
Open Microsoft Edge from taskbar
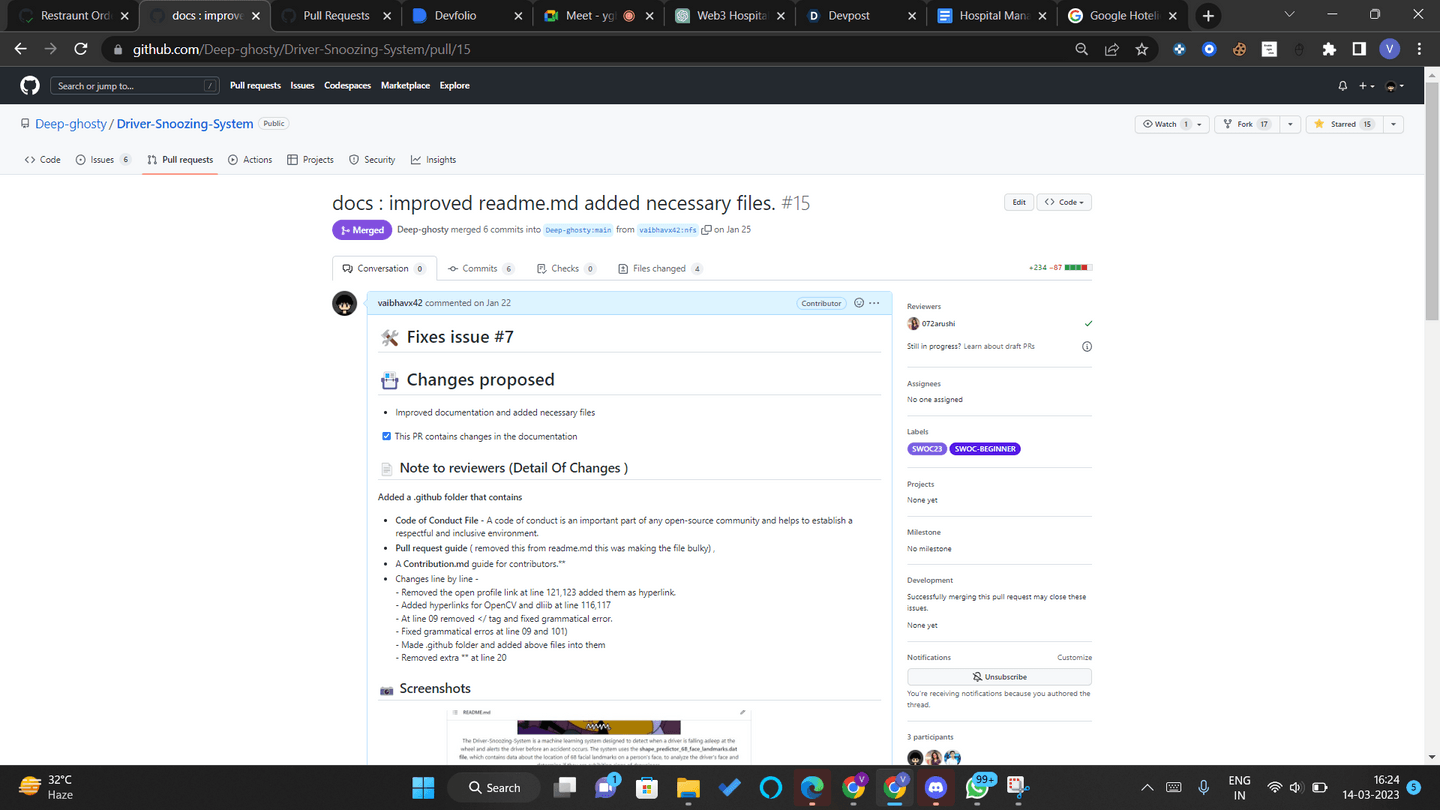(812, 788)
